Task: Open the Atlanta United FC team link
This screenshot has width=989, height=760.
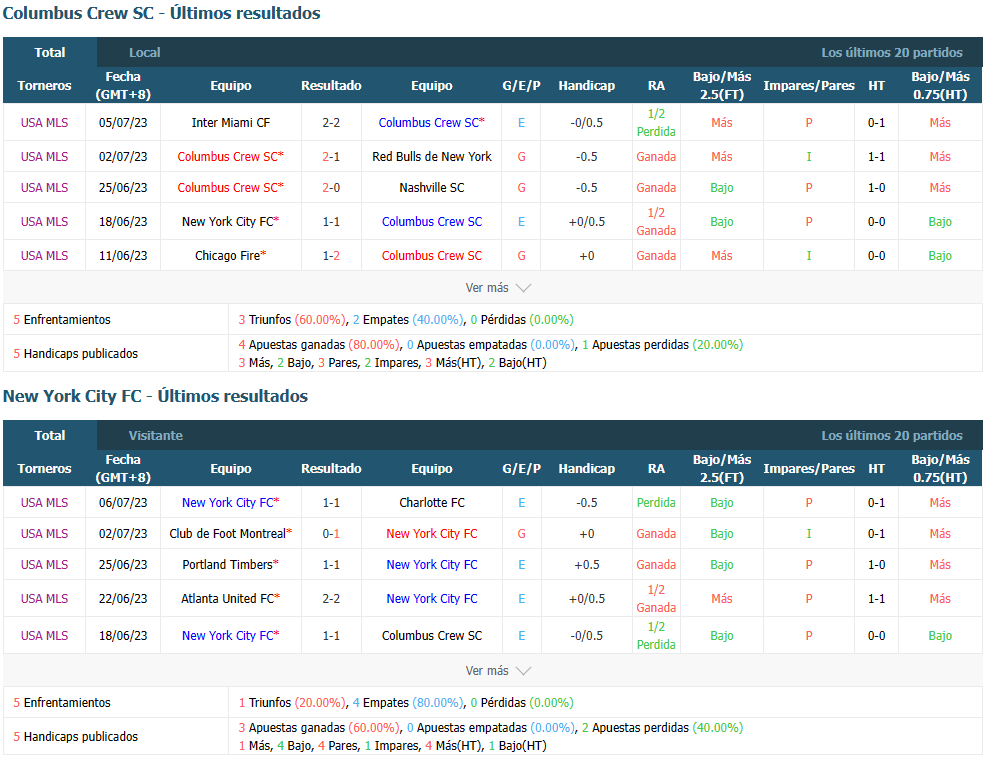Action: coord(228,599)
